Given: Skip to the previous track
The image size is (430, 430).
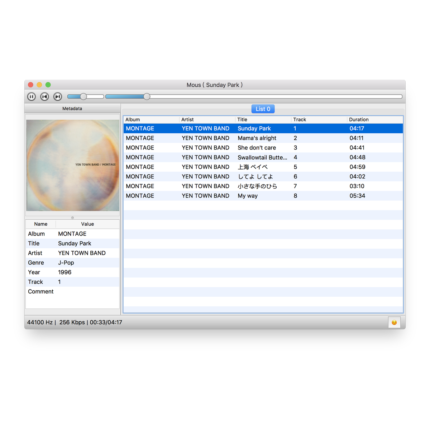Looking at the screenshot, I should pyautogui.click(x=45, y=97).
